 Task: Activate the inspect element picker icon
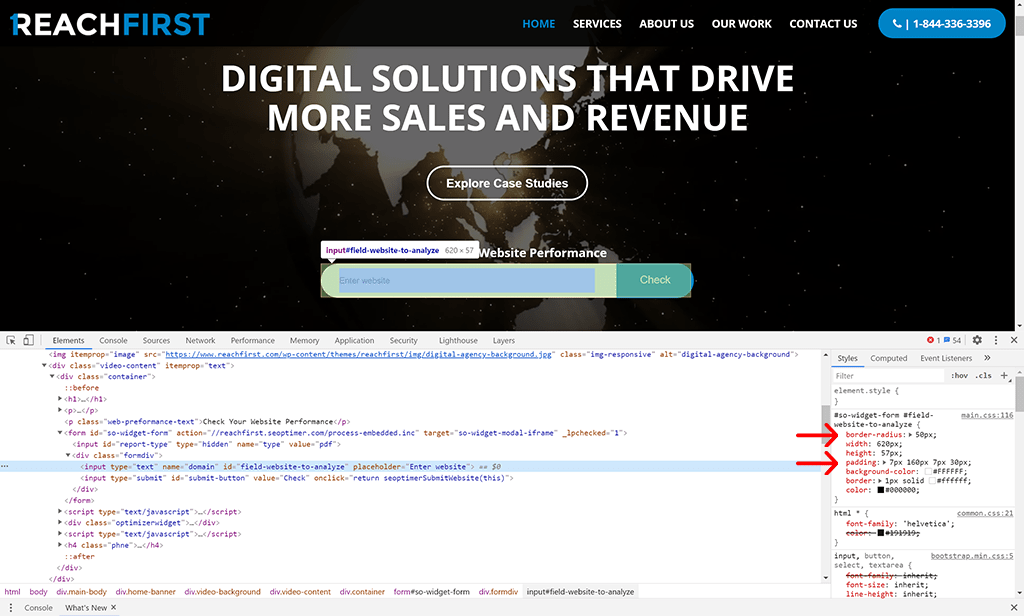click(x=10, y=341)
